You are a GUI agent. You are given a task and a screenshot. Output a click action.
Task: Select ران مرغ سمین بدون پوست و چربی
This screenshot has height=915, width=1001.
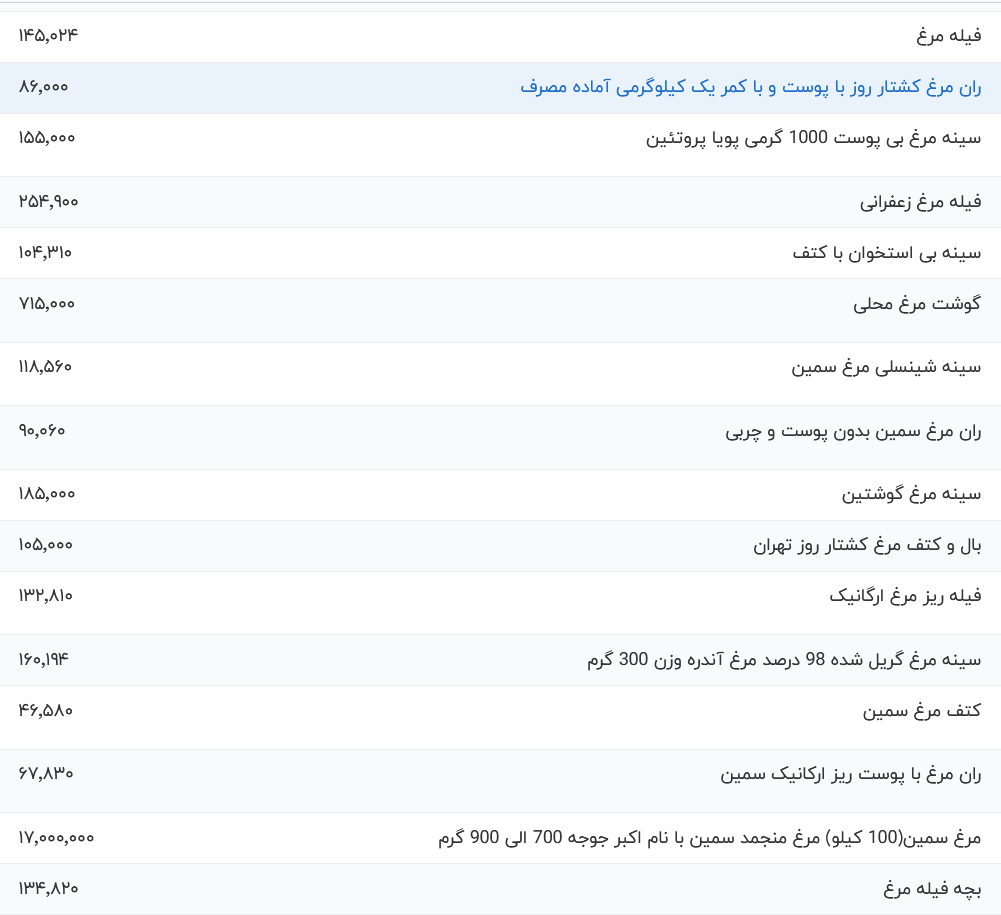[x=853, y=432]
